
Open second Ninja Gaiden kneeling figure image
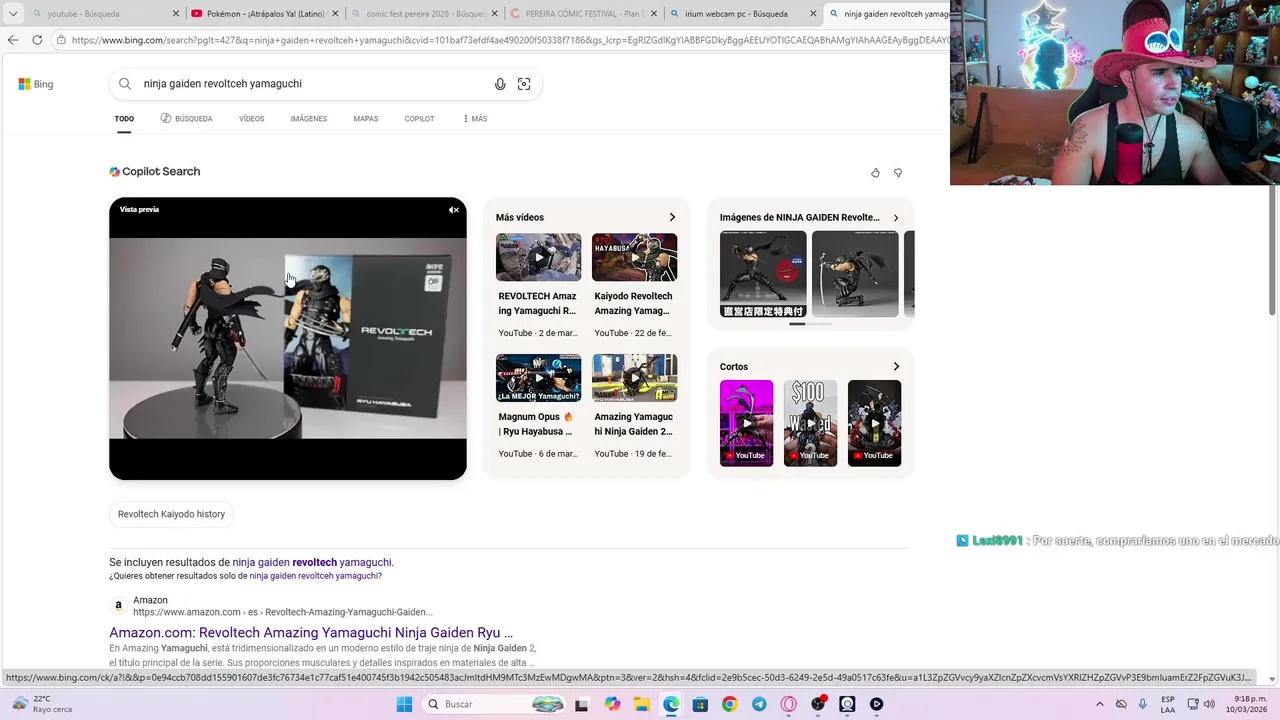pos(855,274)
